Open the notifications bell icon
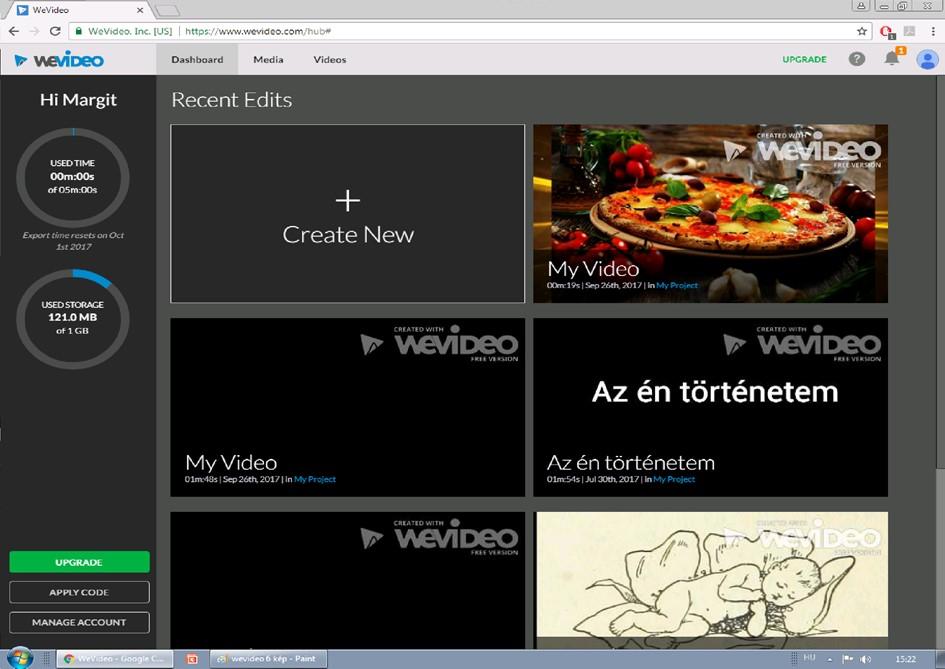 tap(891, 58)
